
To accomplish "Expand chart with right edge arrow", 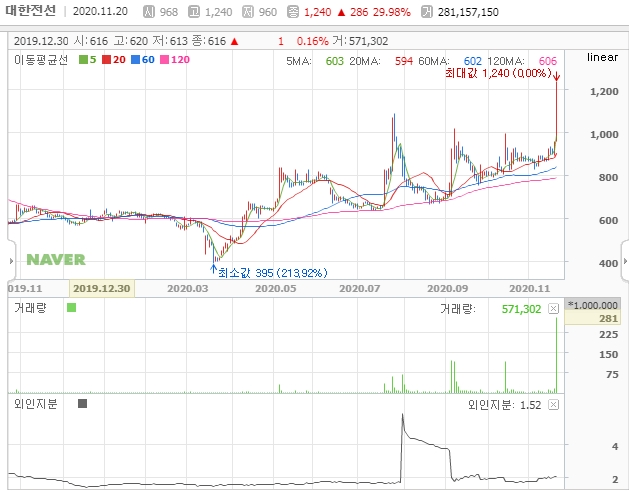I will tap(625, 261).
